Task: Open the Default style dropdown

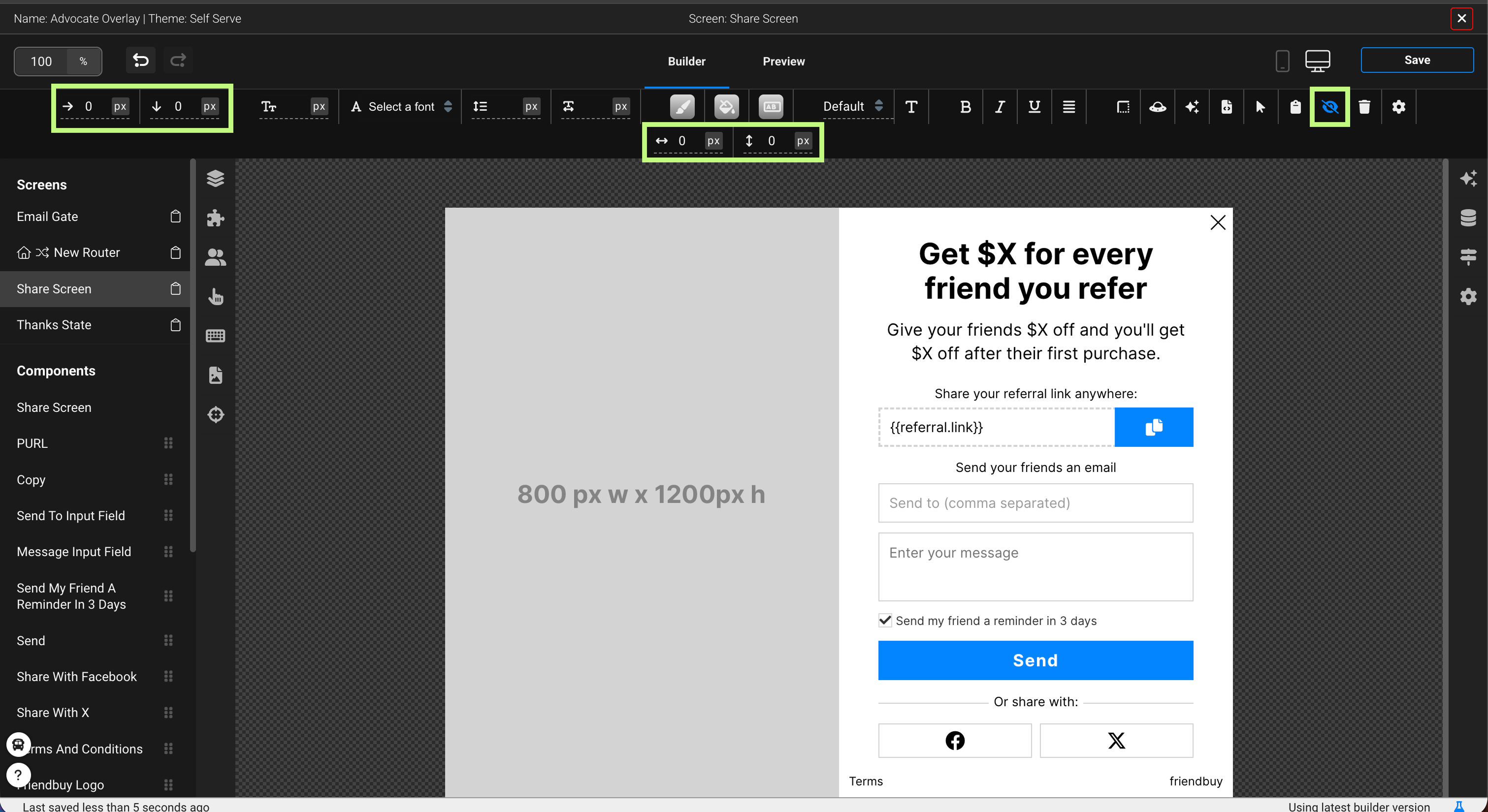Action: 853,107
